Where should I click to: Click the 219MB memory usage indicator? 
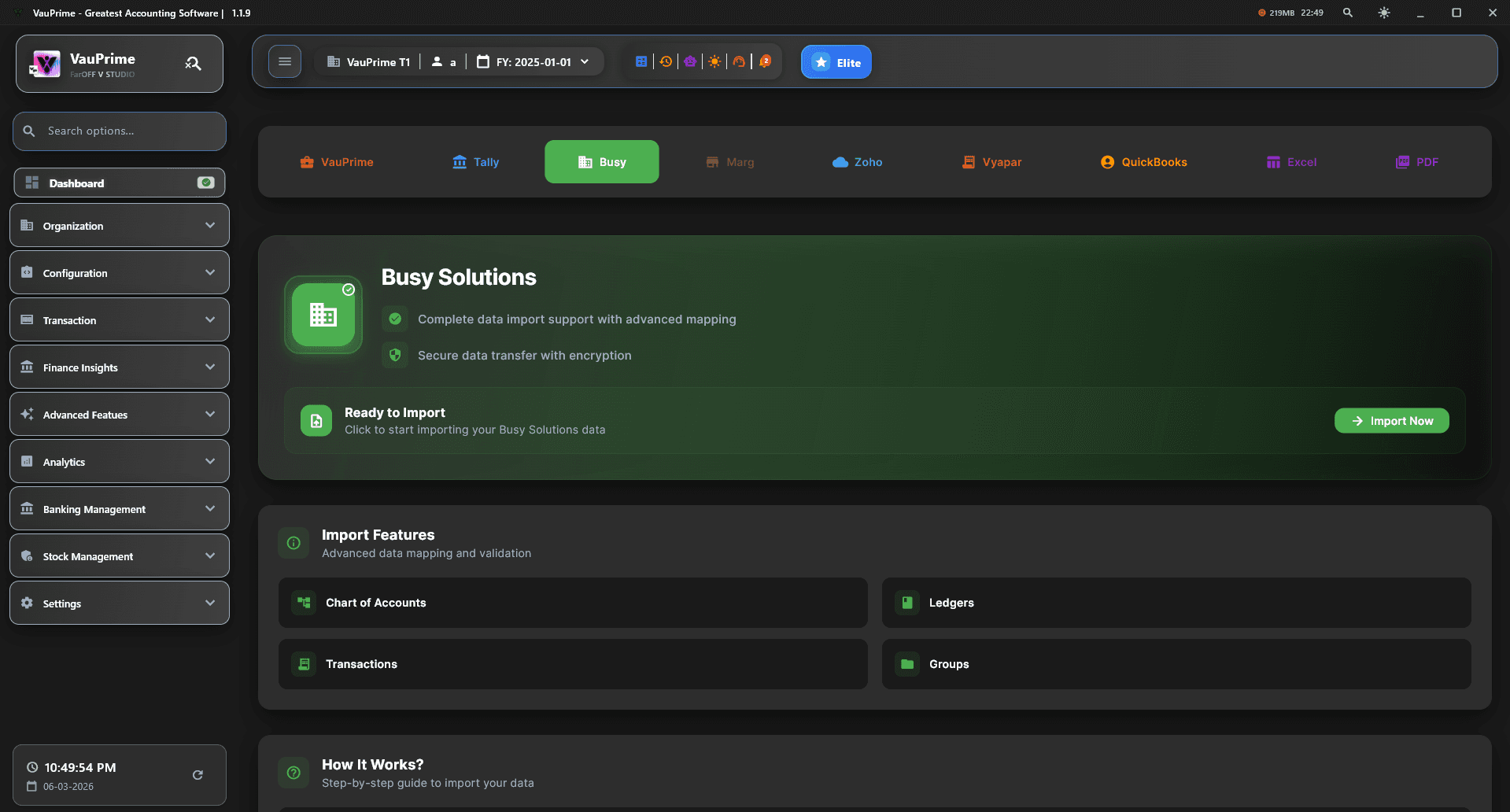point(1276,13)
